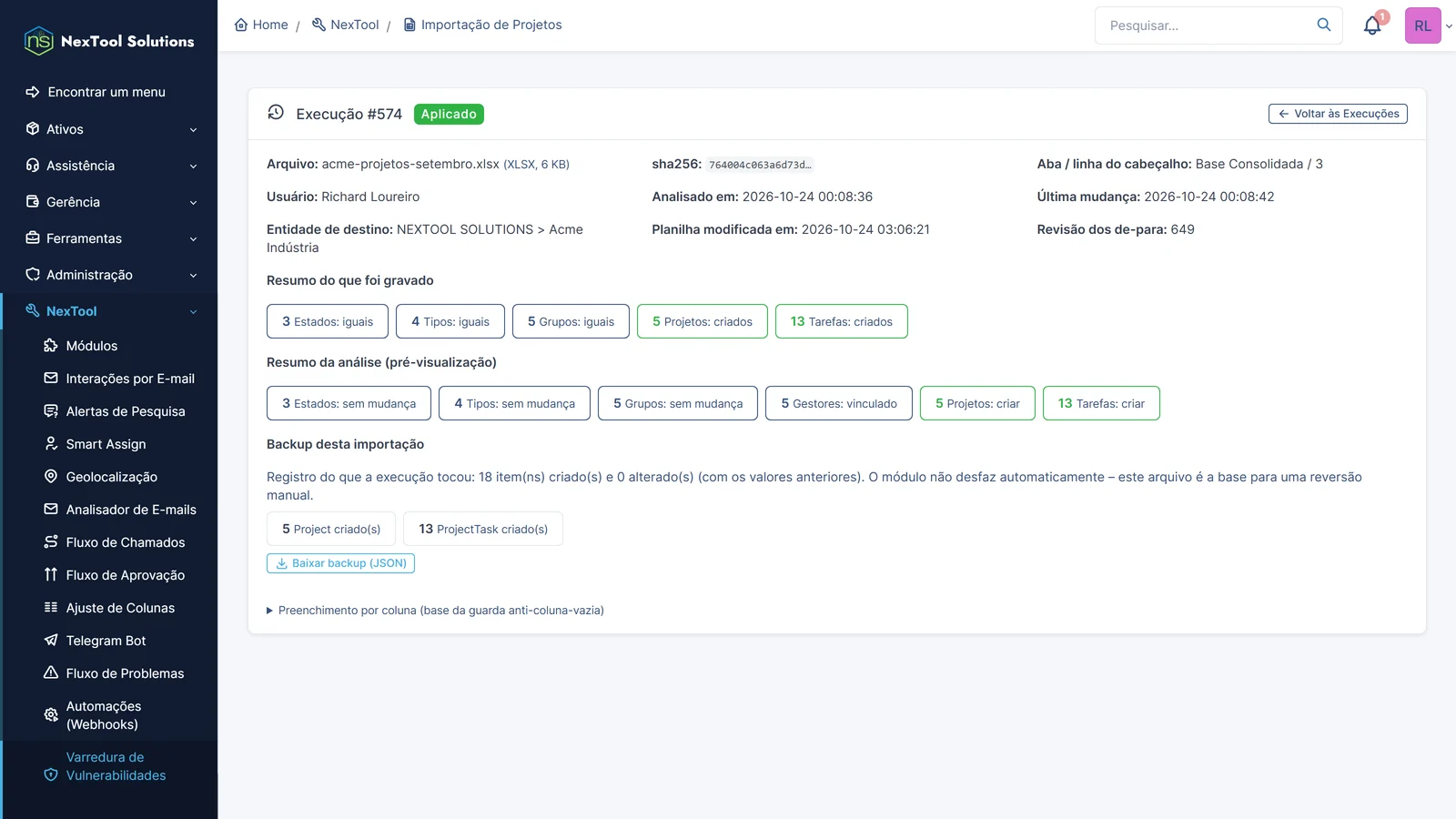
Task: Click the Ajuste de Colunas icon
Action: [x=51, y=608]
